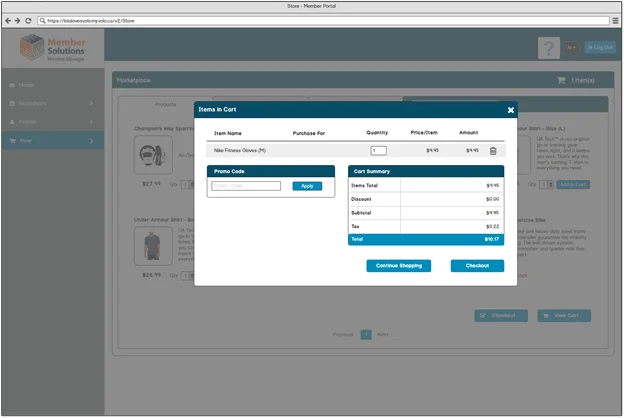Click the $27.99 product price
This screenshot has height=418, width=624.
(152, 184)
